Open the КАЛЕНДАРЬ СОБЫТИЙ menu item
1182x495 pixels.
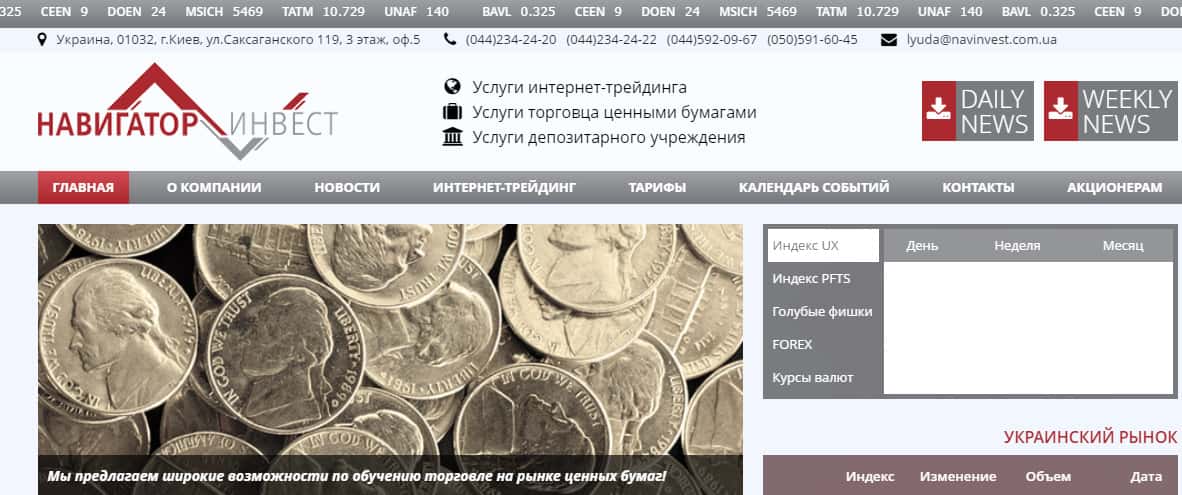click(x=814, y=188)
